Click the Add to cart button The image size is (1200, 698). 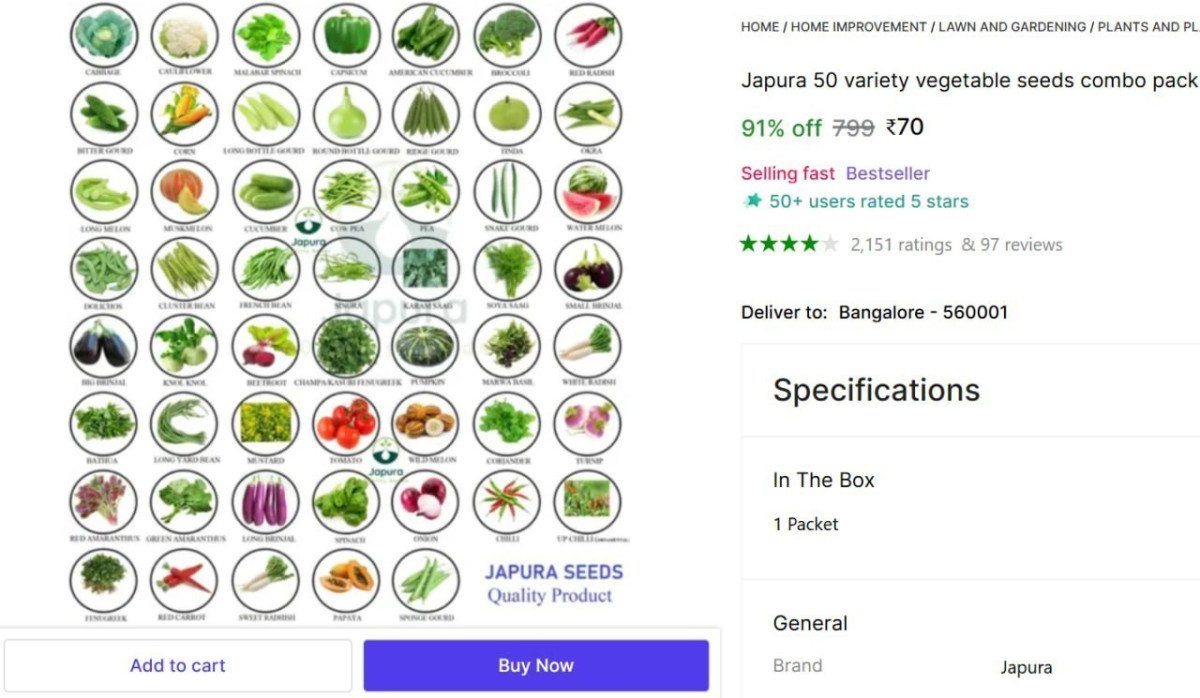tap(178, 665)
